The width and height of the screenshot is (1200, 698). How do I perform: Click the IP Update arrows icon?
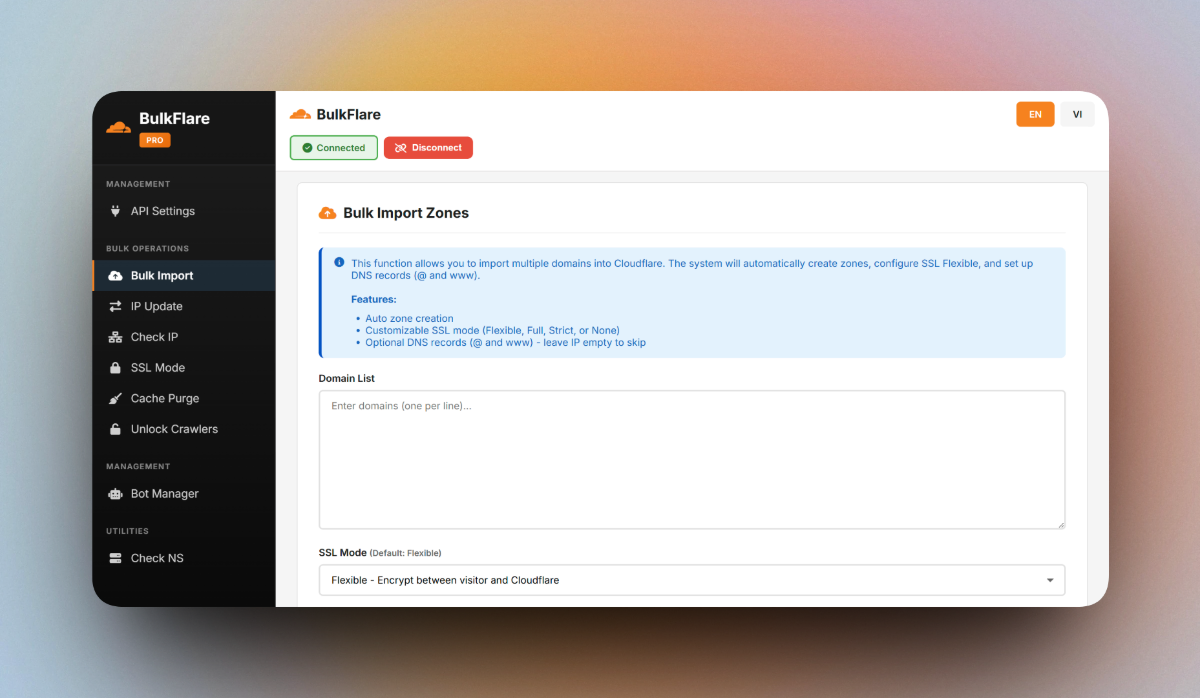(115, 306)
